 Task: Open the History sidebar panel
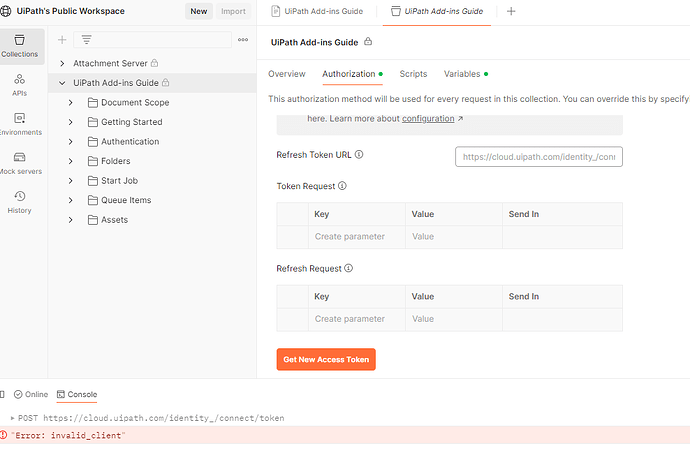click(19, 202)
